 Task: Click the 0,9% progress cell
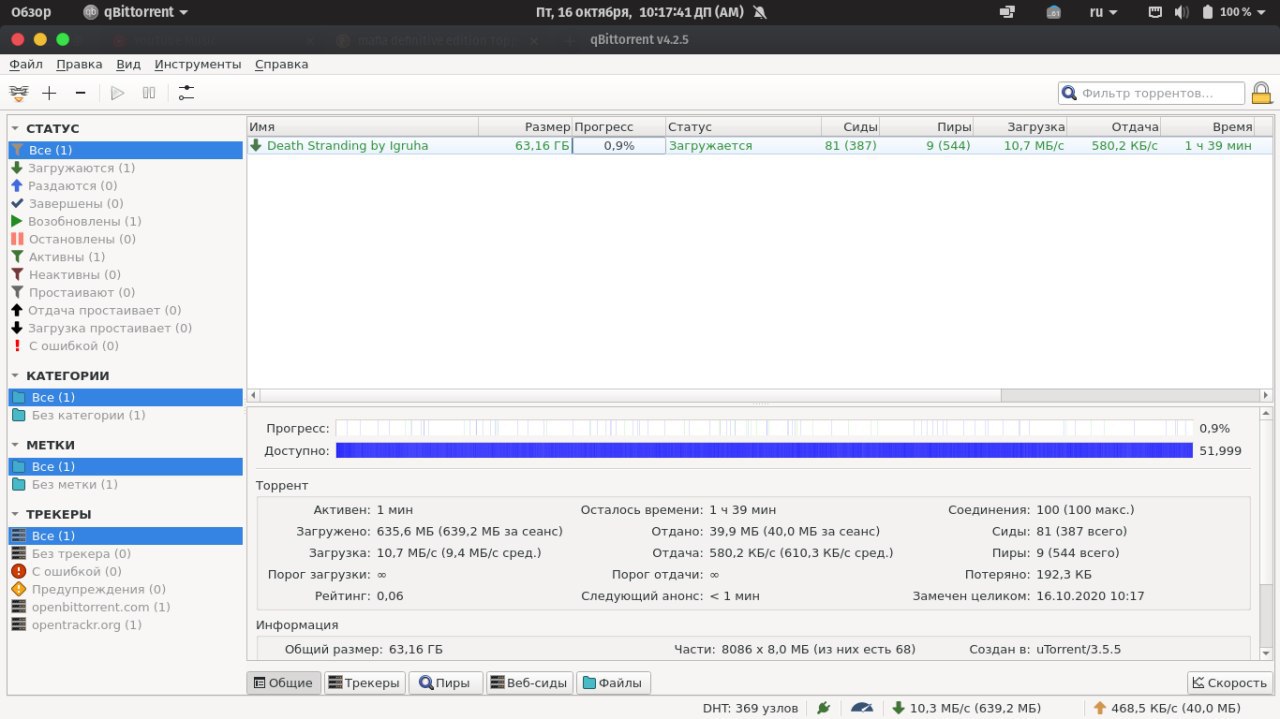click(619, 146)
